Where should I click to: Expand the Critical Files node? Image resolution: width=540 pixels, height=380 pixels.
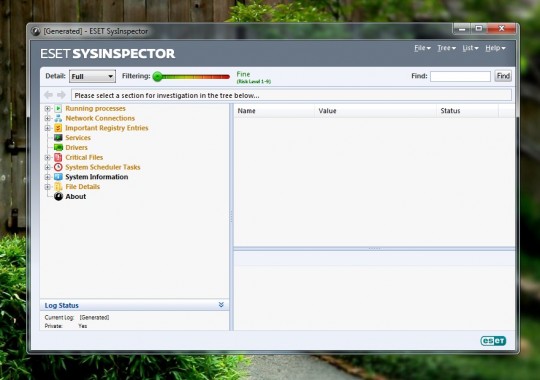48,157
